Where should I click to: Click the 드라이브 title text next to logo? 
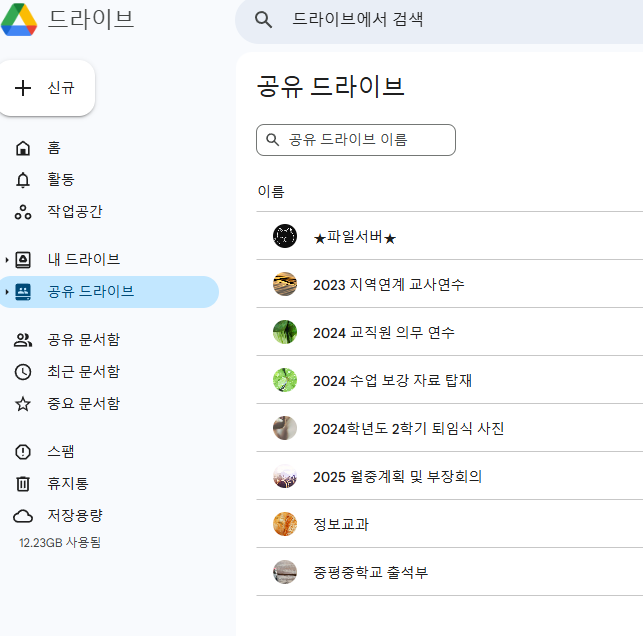(x=91, y=19)
